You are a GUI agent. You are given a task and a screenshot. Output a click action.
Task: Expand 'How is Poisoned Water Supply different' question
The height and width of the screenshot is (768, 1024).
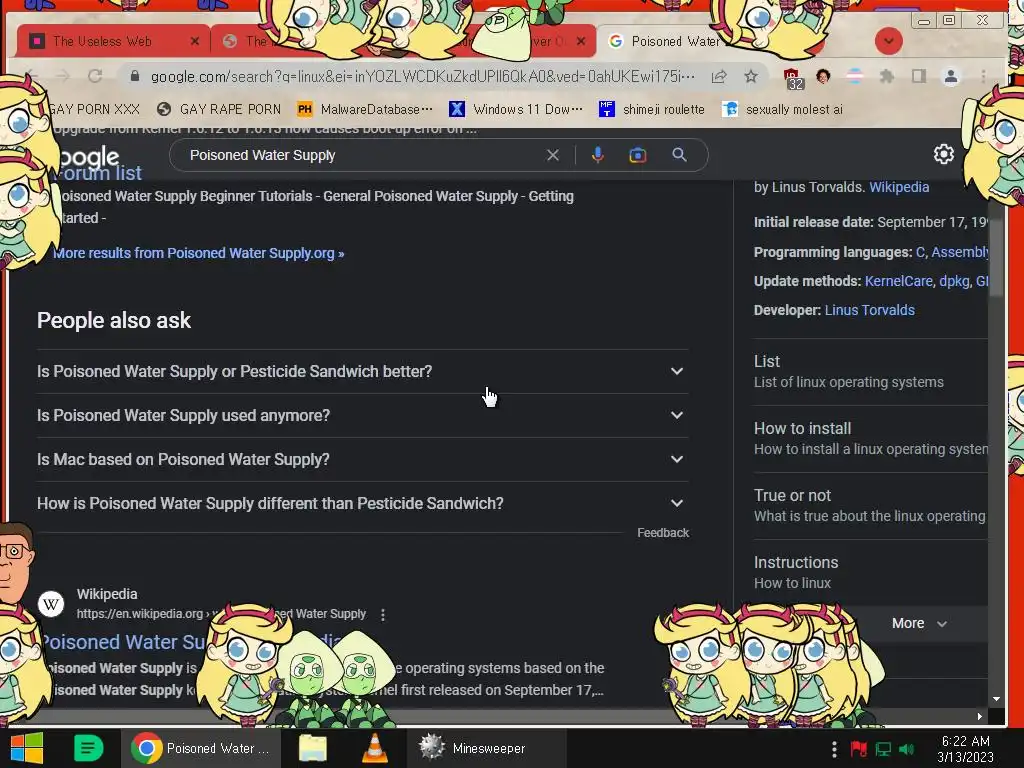362,504
